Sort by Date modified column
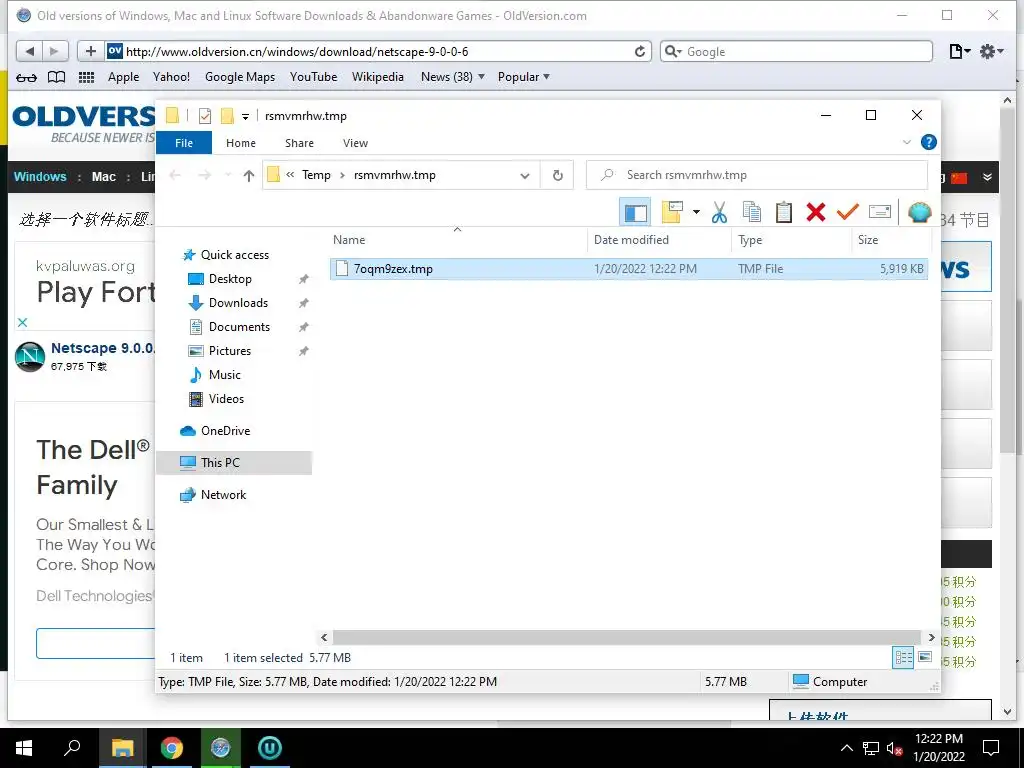 click(658, 240)
